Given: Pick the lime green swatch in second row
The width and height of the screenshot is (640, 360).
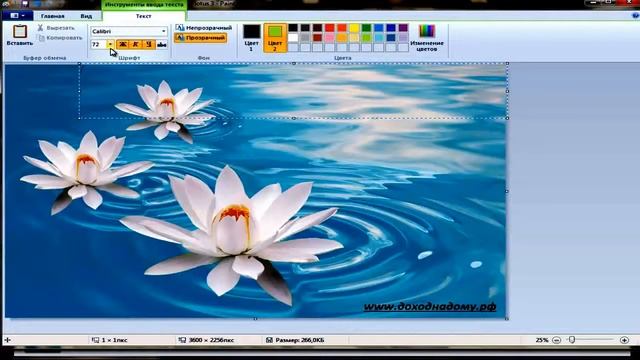Looking at the screenshot, I should (x=367, y=38).
